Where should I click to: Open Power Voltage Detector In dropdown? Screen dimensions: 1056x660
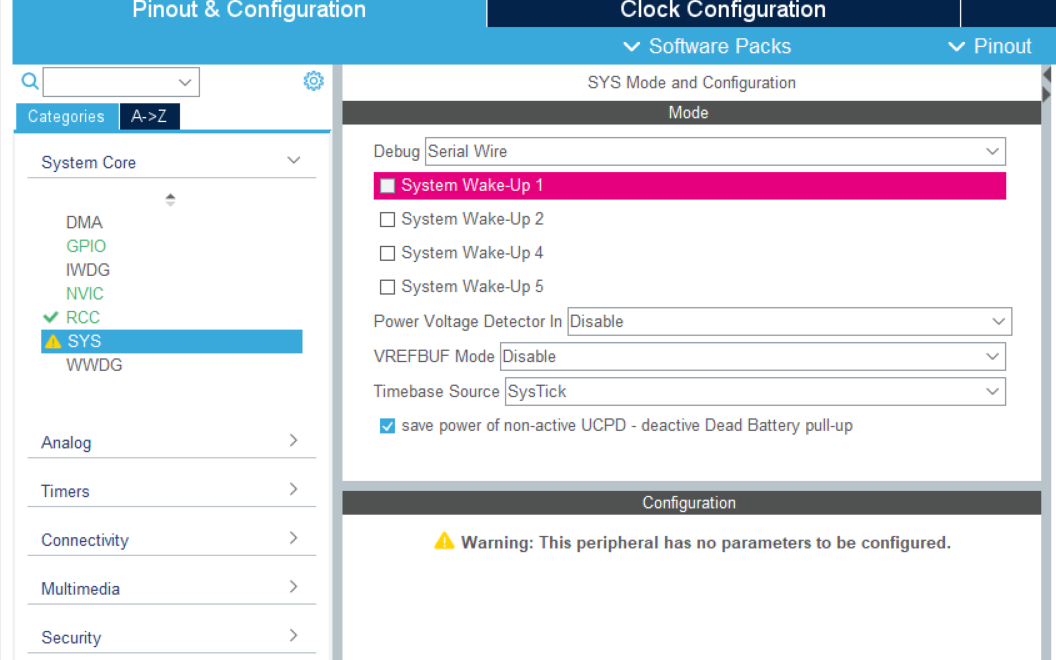pos(789,321)
